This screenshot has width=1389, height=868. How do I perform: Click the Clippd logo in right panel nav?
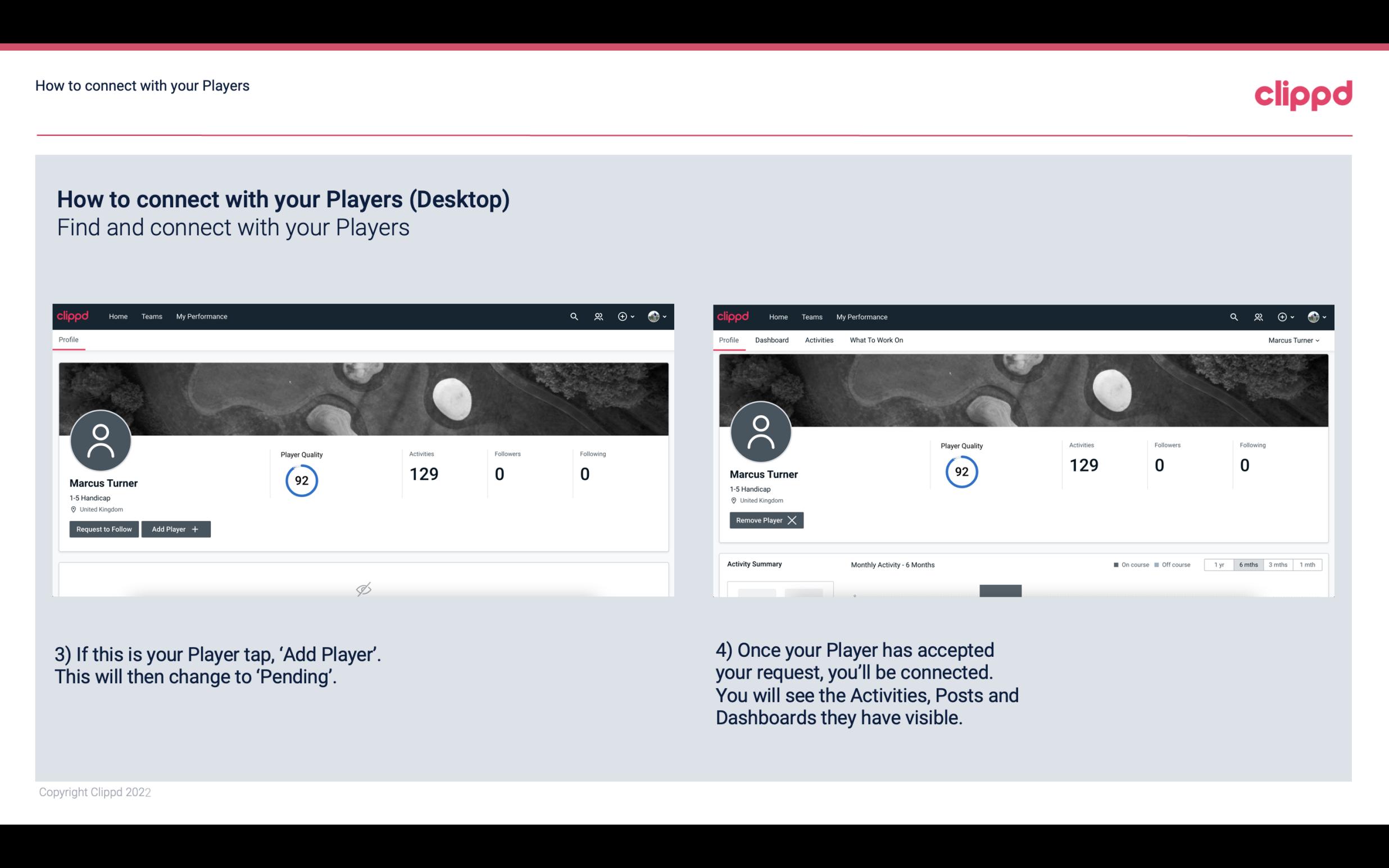click(x=732, y=317)
